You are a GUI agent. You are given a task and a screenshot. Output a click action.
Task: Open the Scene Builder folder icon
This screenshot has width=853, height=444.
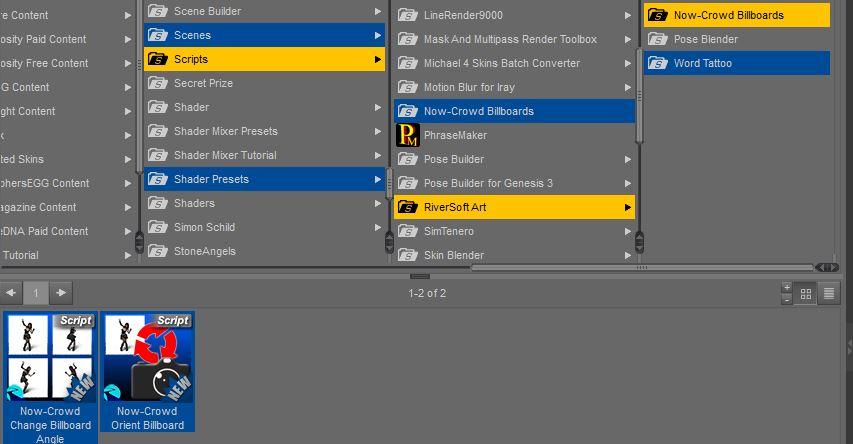[x=158, y=11]
